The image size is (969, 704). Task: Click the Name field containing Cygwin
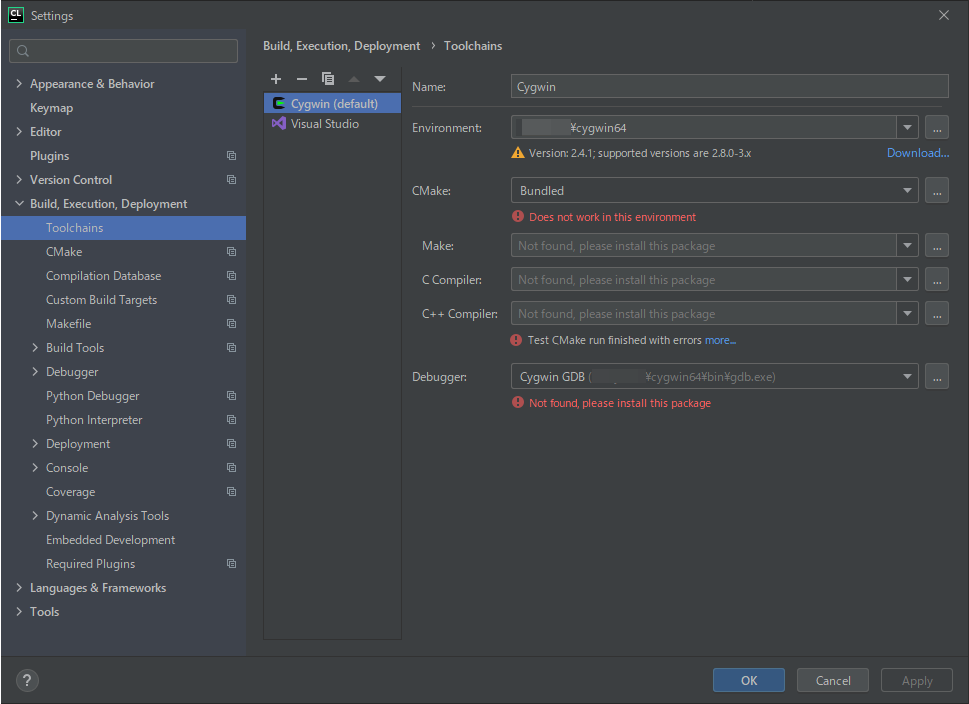click(x=729, y=87)
